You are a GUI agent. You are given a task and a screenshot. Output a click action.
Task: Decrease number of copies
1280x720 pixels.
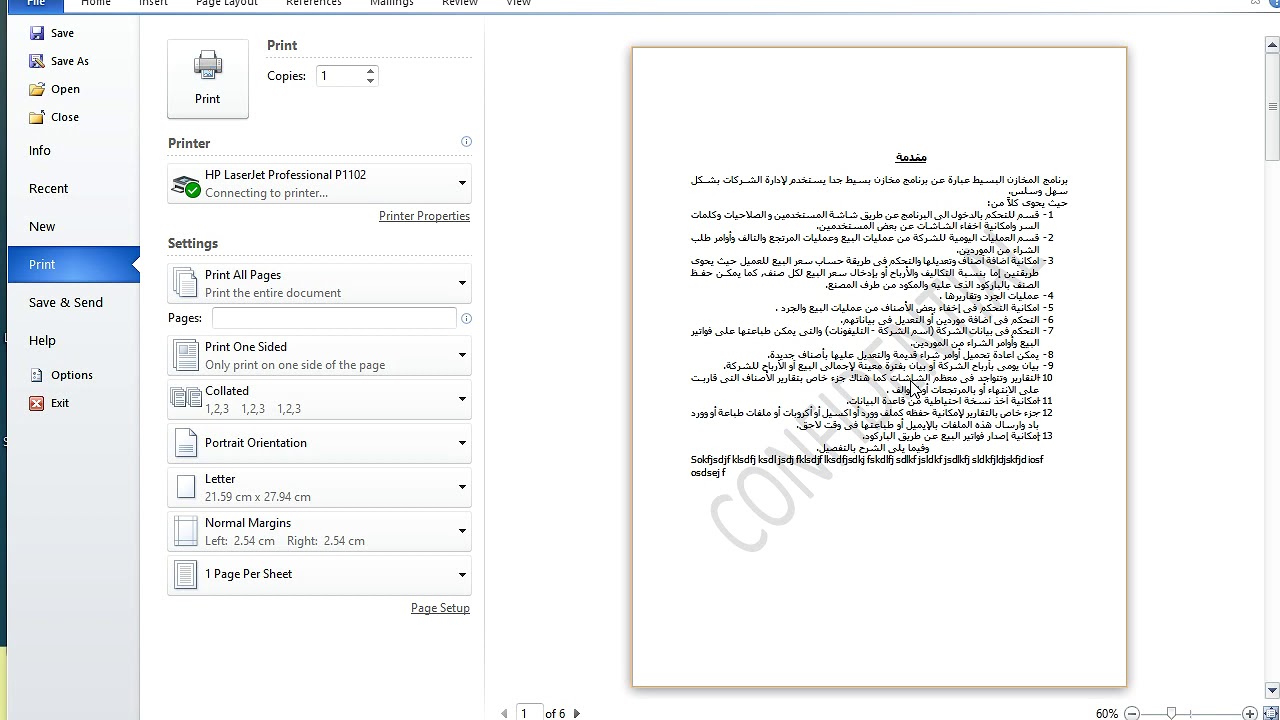point(370,81)
